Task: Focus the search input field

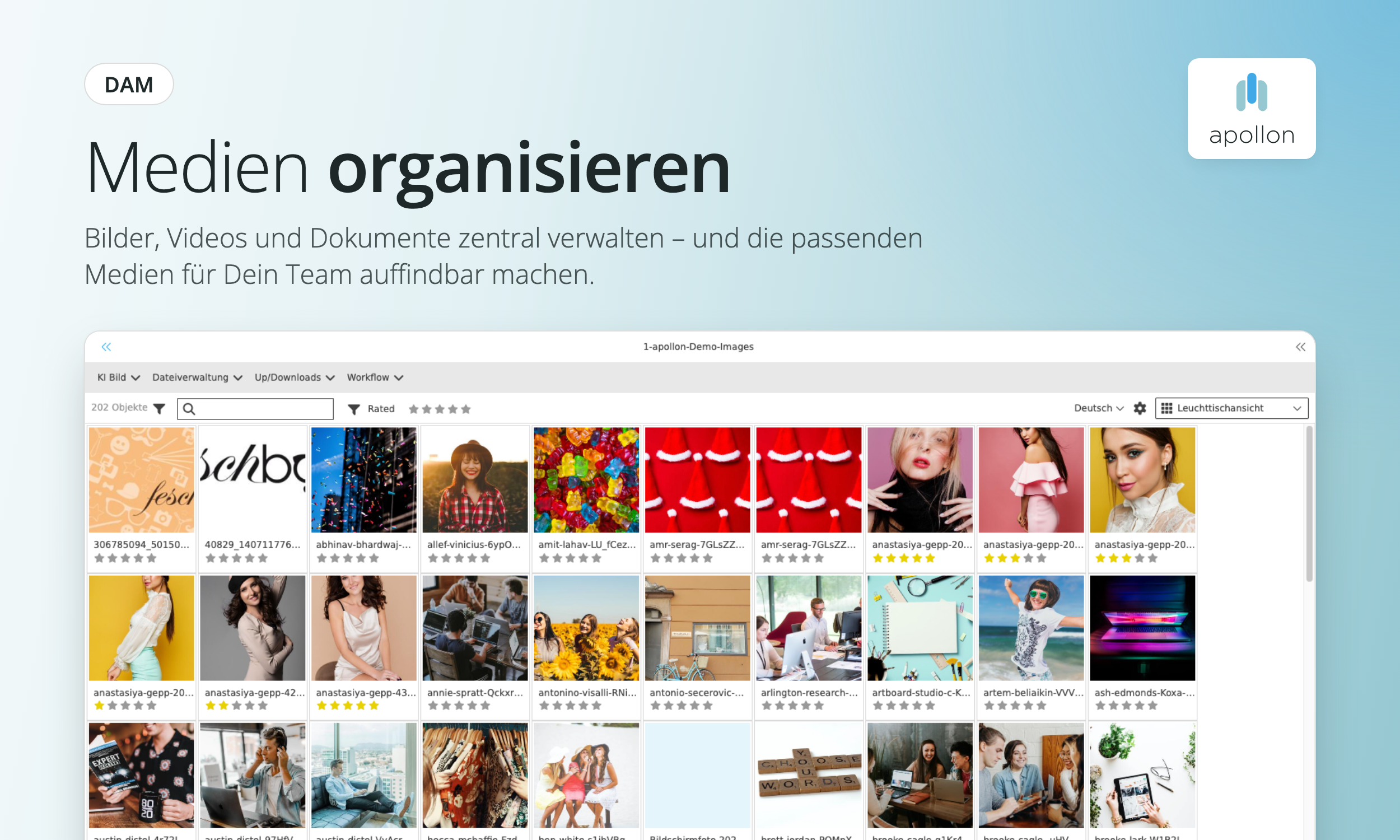Action: [255, 409]
